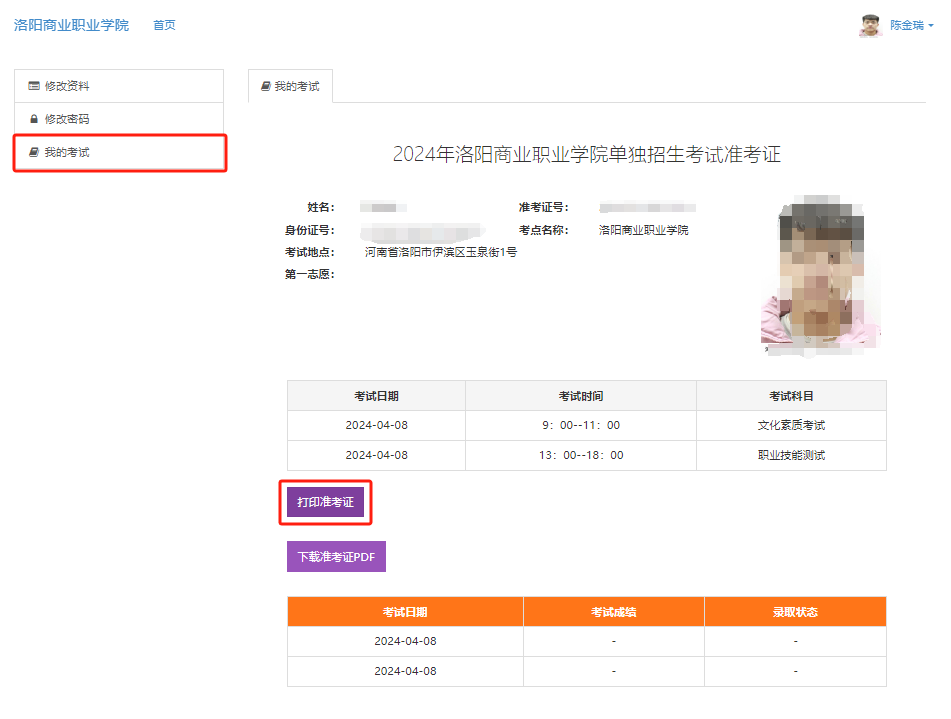Click the 文化素质考试 subject cell

(x=791, y=425)
